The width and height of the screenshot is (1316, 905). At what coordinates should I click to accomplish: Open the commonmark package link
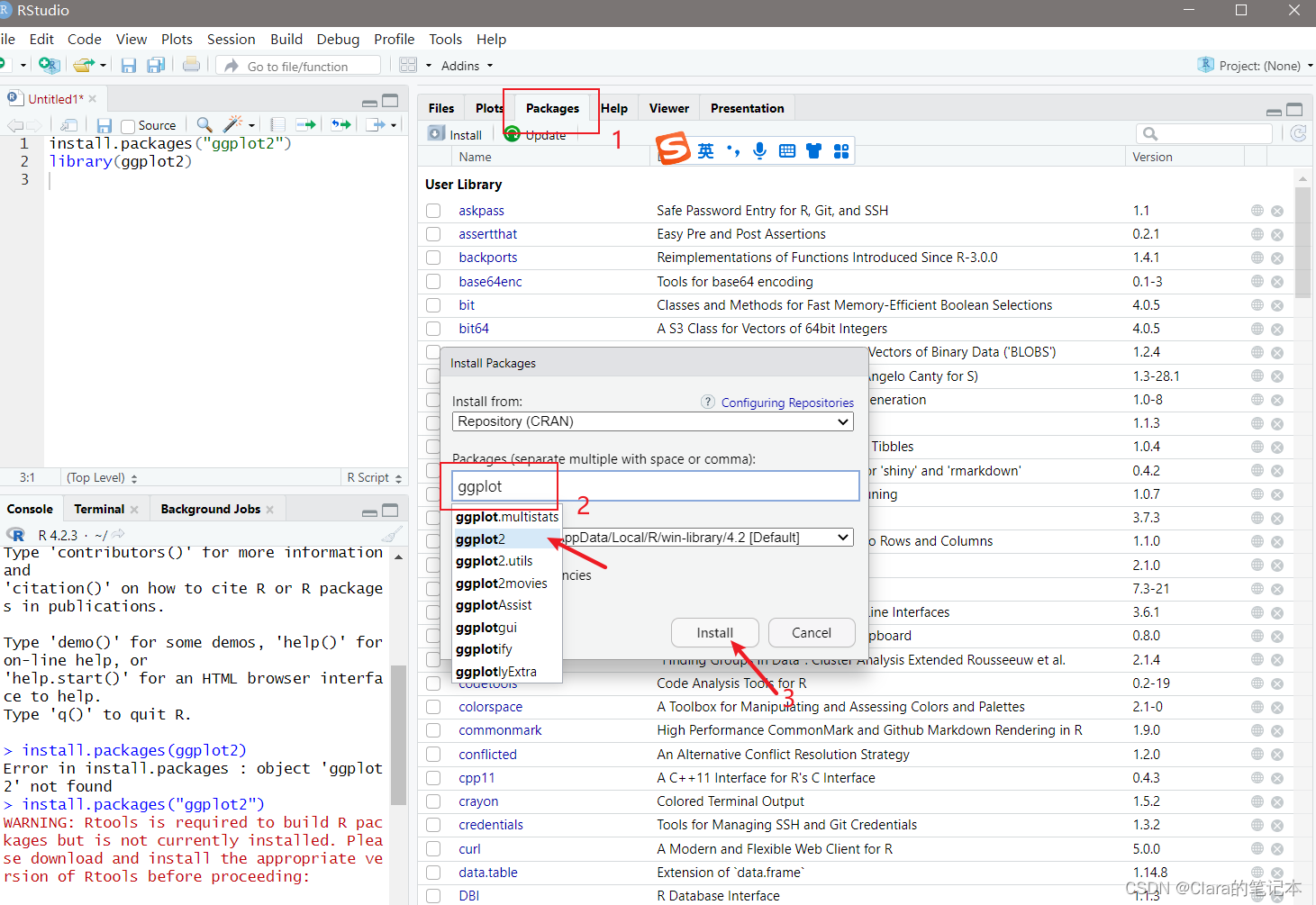[500, 730]
